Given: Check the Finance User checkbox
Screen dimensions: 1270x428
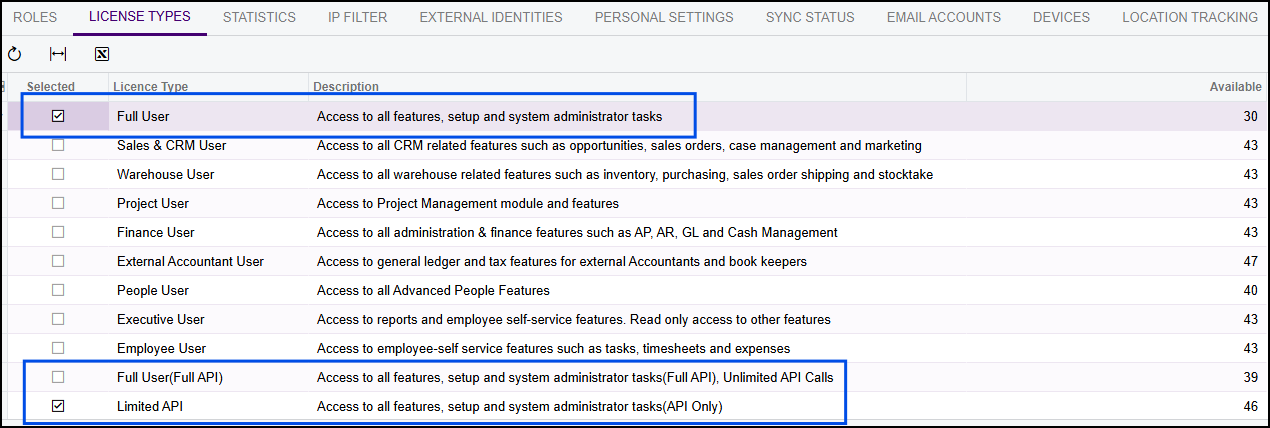Looking at the screenshot, I should pos(58,232).
